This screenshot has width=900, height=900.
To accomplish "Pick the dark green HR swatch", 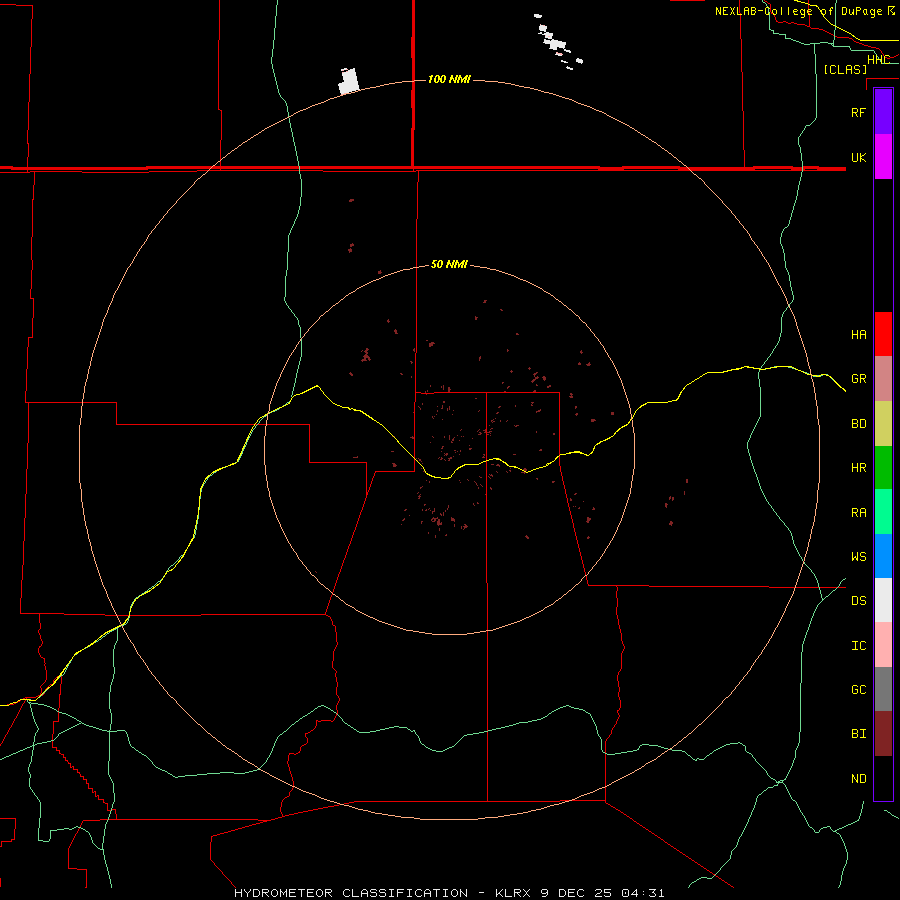I will [883, 468].
